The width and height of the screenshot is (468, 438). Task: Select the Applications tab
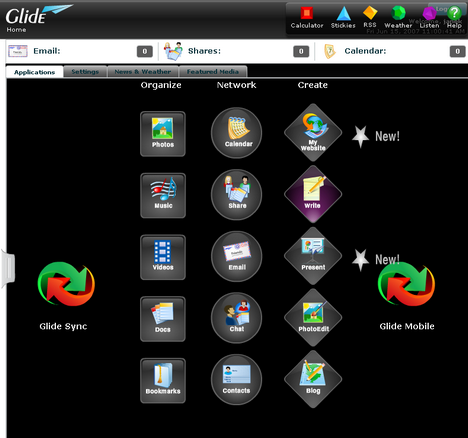(x=34, y=72)
